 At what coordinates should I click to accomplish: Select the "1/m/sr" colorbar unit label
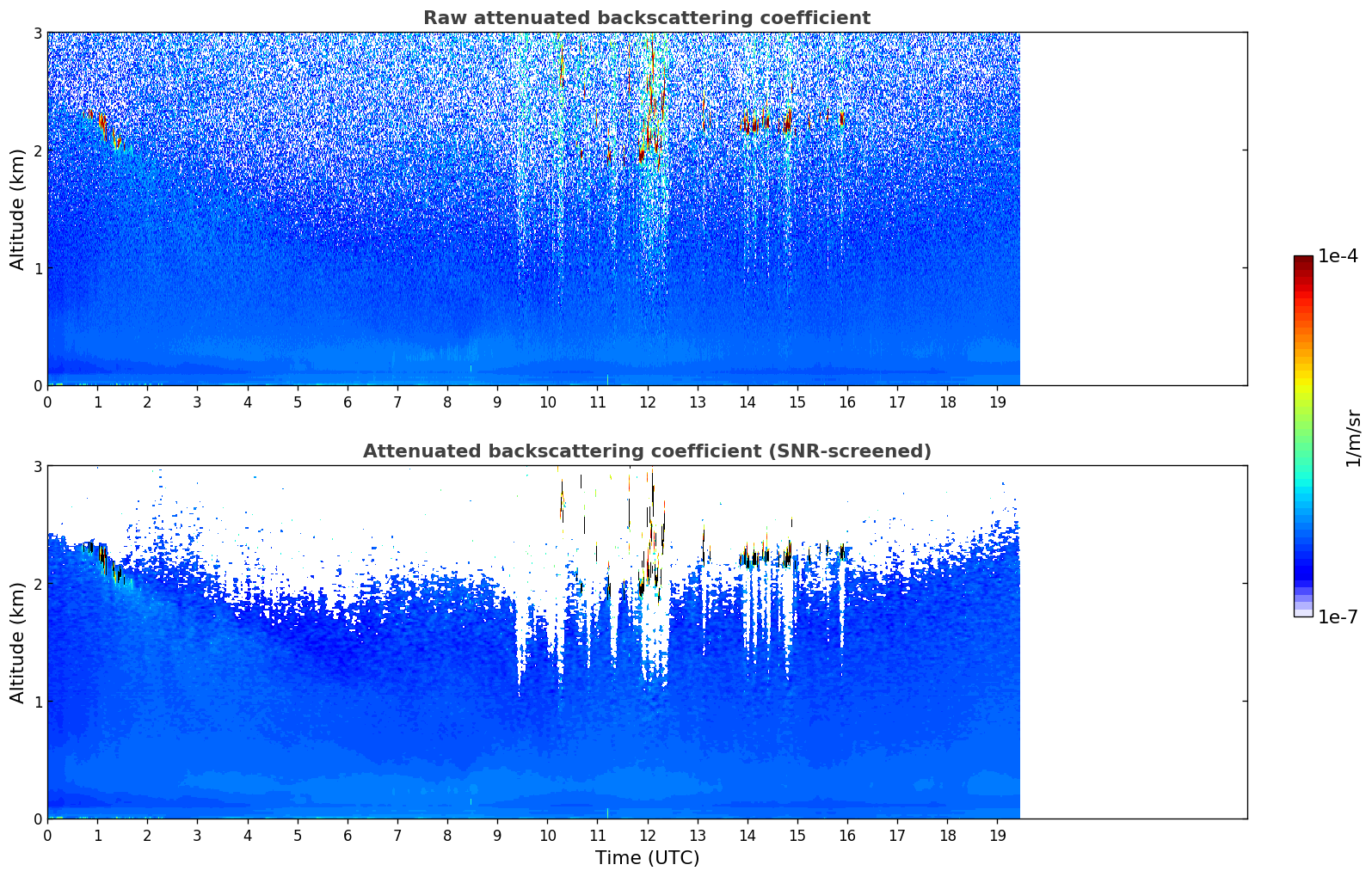[x=1354, y=438]
